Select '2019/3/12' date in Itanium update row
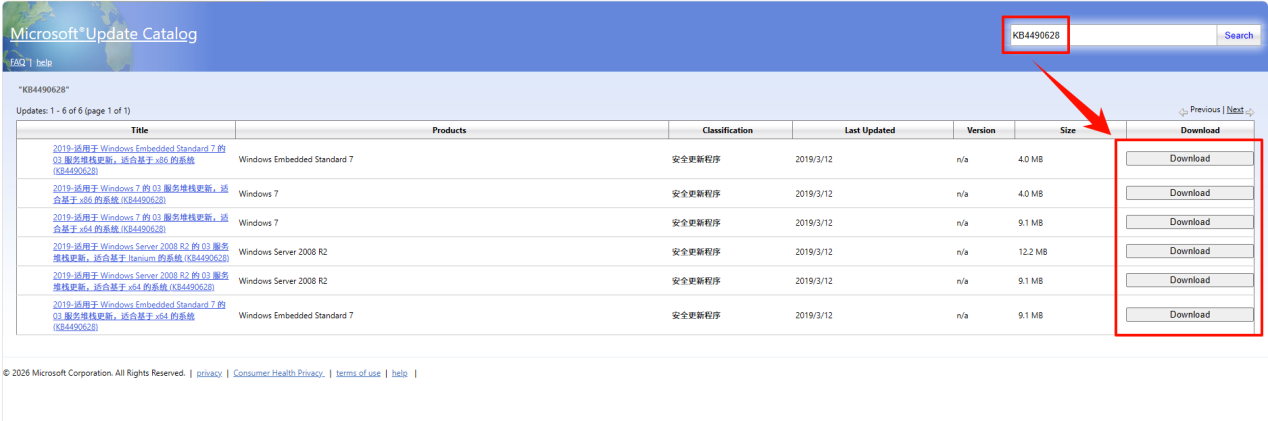The width and height of the screenshot is (1268, 421). [x=813, y=252]
